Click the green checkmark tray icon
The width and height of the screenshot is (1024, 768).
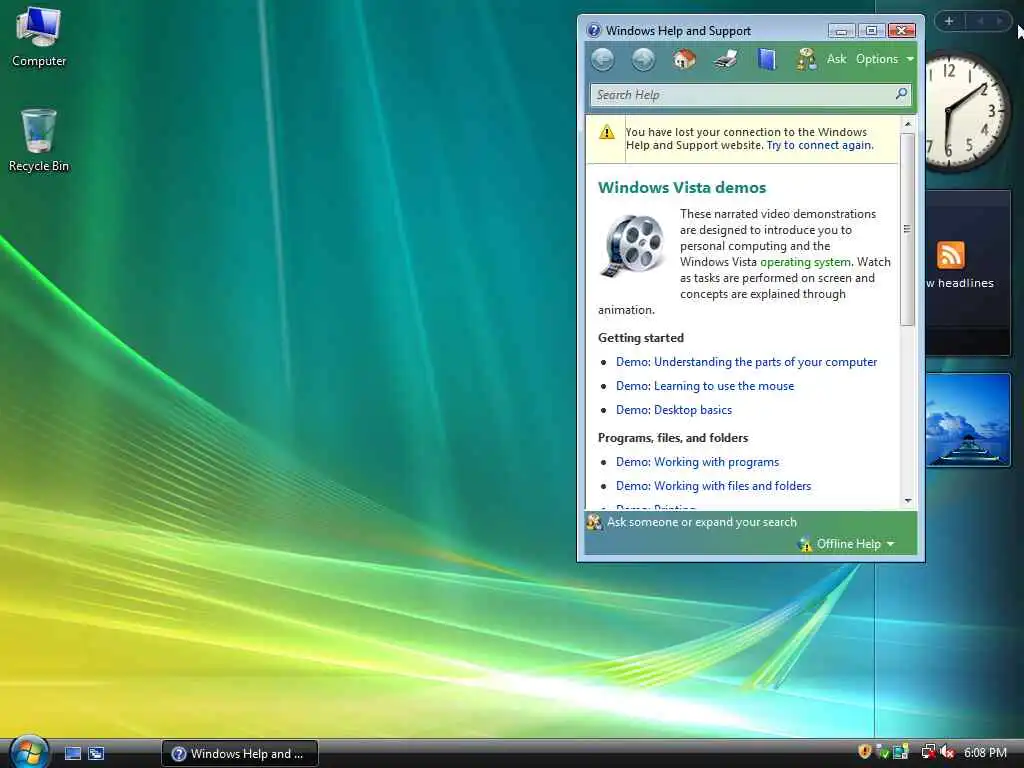click(883, 752)
